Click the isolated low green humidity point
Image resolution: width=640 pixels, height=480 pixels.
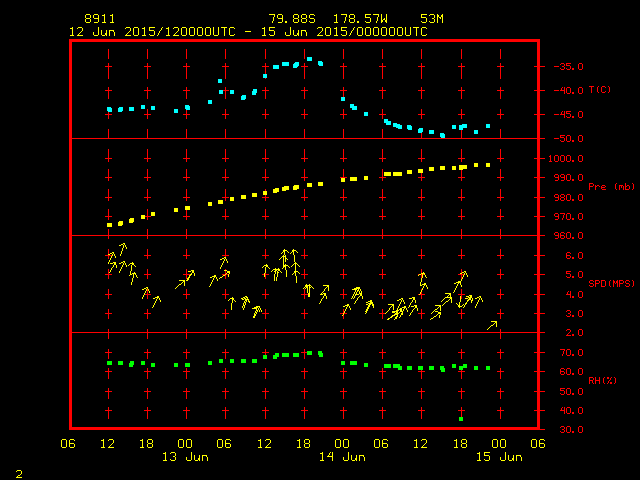[x=461, y=418]
